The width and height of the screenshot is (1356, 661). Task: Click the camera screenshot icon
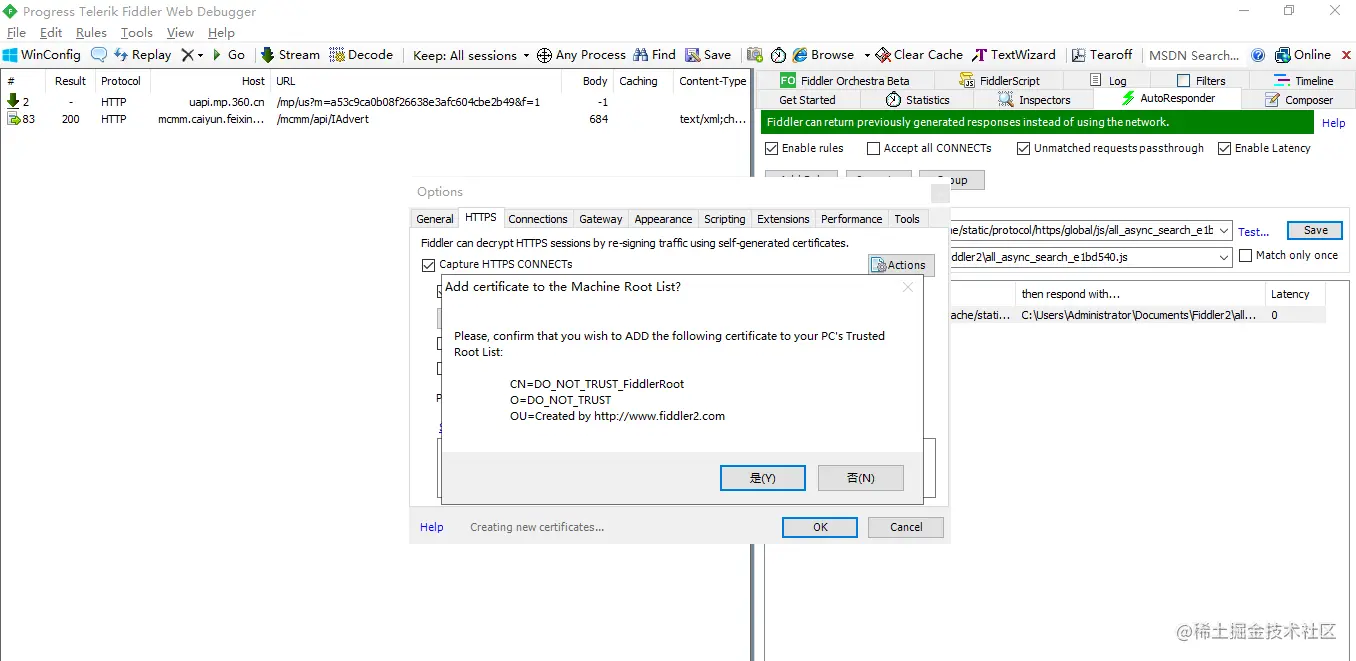pyautogui.click(x=755, y=55)
